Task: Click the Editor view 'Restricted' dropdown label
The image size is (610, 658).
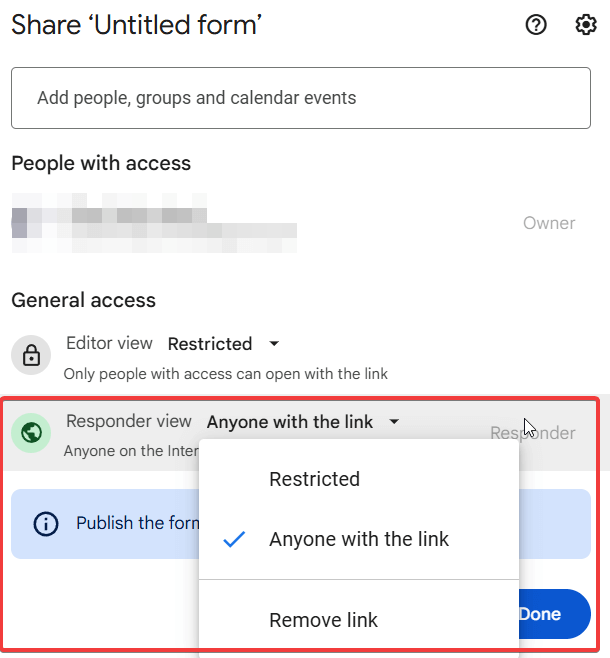Action: [210, 344]
